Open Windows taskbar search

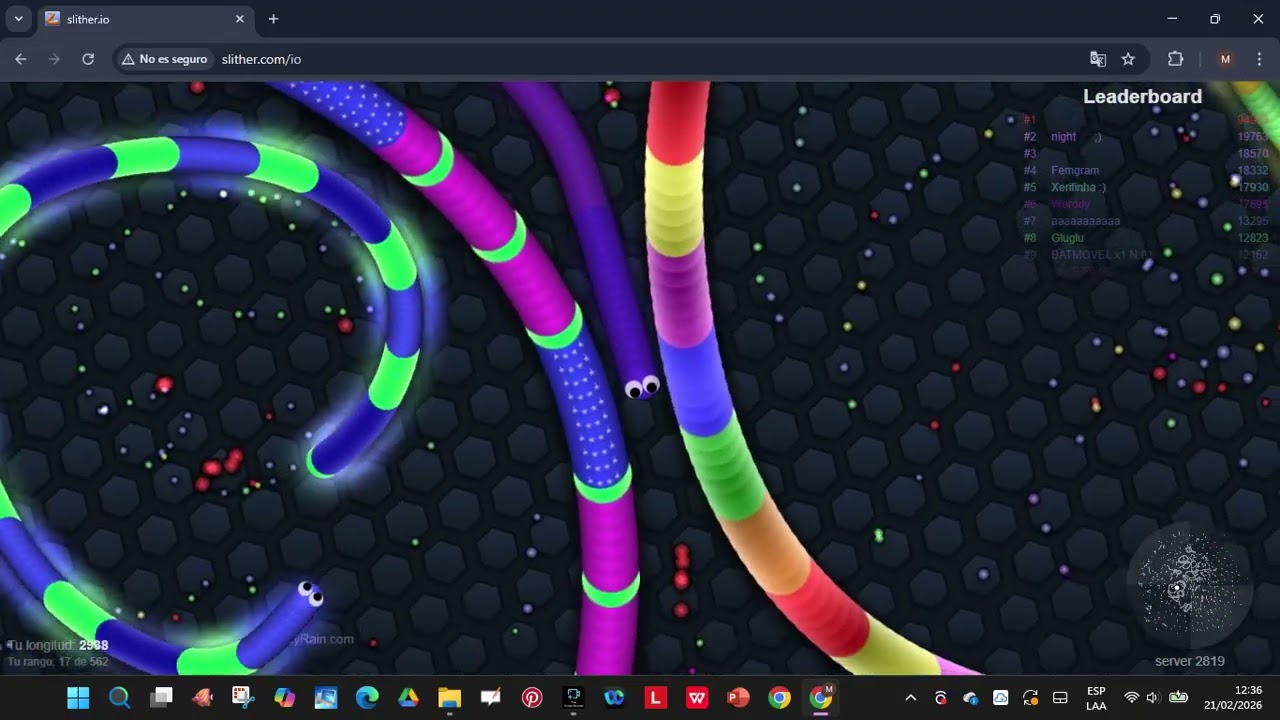(x=119, y=698)
